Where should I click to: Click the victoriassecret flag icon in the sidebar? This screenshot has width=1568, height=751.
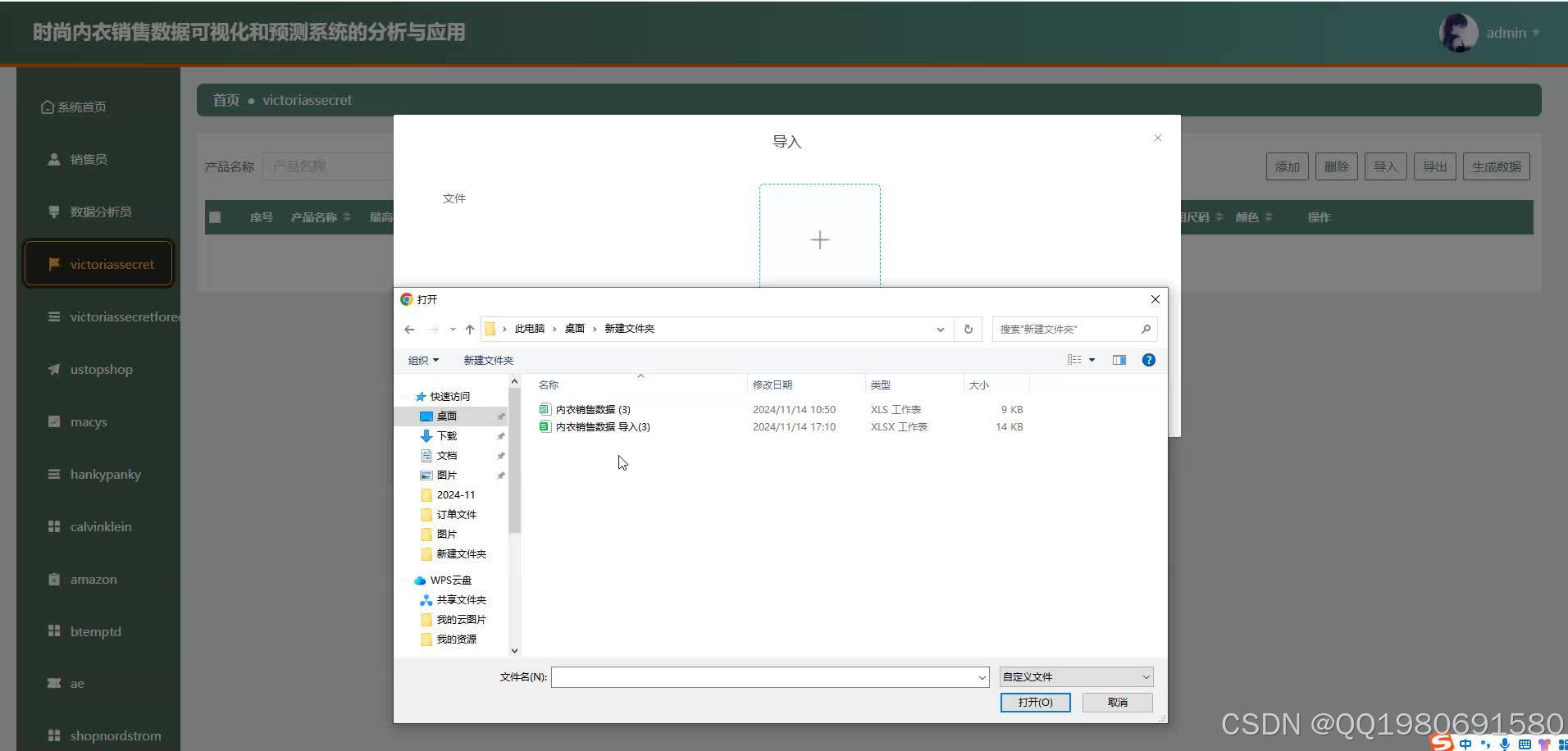click(54, 264)
